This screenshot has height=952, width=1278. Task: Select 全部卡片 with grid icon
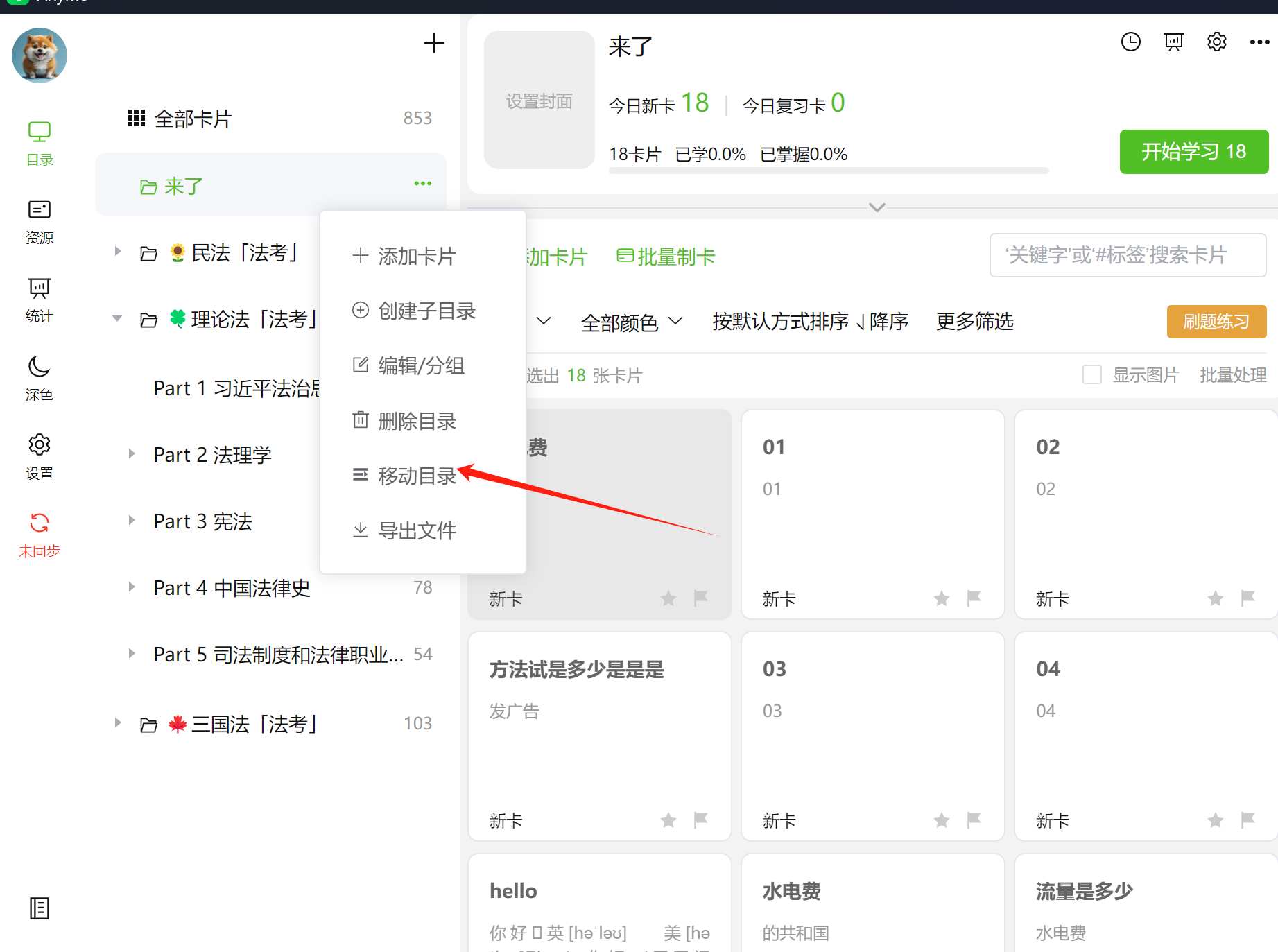pos(270,119)
